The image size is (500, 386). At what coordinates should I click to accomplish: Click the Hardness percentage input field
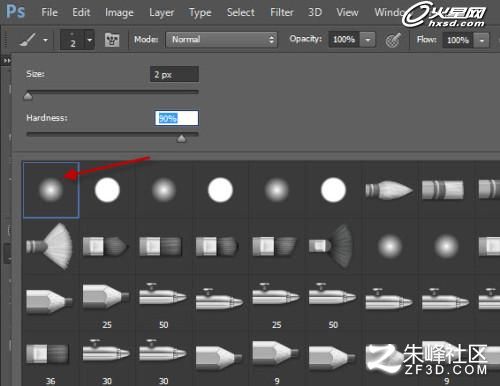177,118
